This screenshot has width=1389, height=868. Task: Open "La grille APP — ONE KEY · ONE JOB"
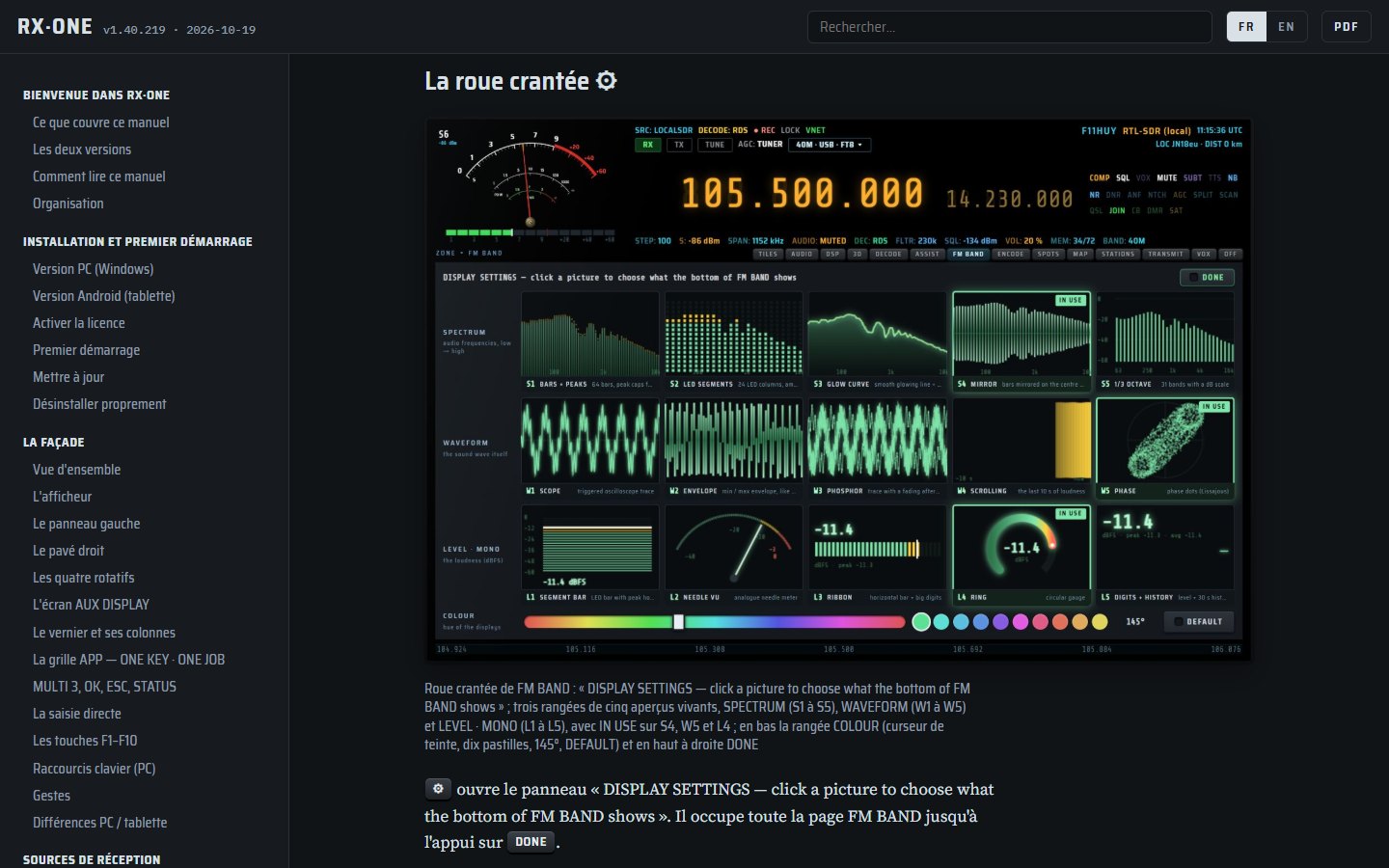[x=129, y=660]
